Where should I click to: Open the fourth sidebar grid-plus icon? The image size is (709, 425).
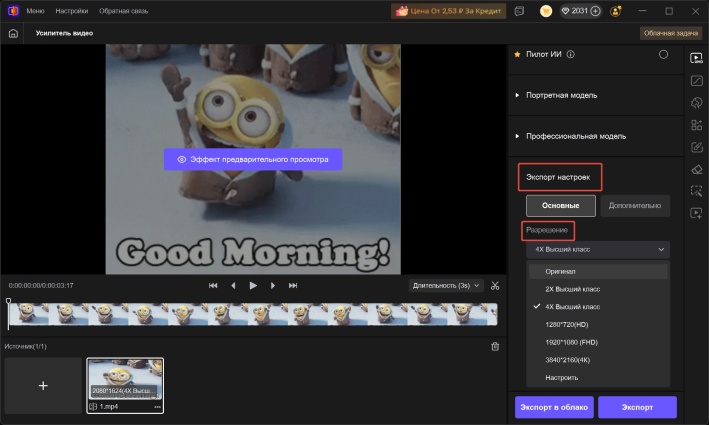(696, 125)
